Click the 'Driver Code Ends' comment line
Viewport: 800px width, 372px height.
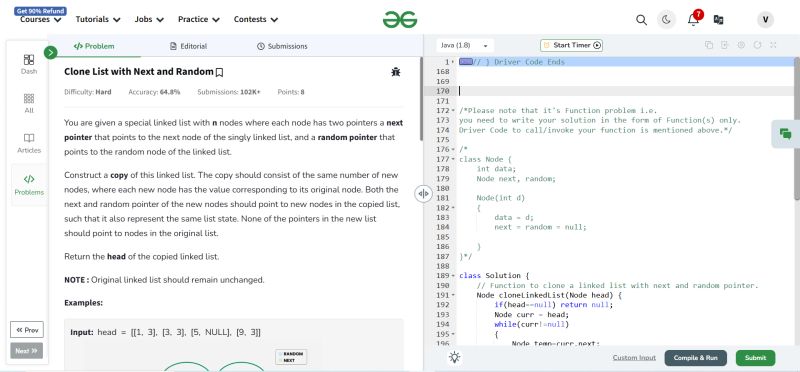(519, 62)
